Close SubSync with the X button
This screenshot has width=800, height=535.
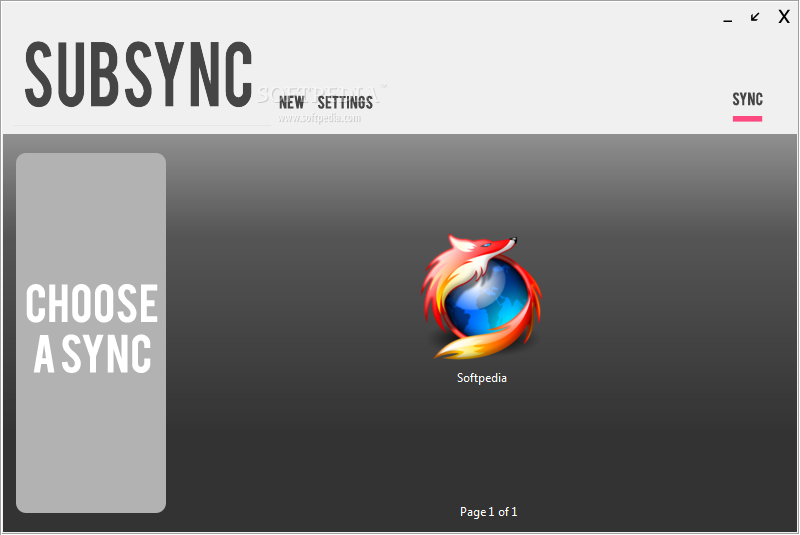point(784,17)
